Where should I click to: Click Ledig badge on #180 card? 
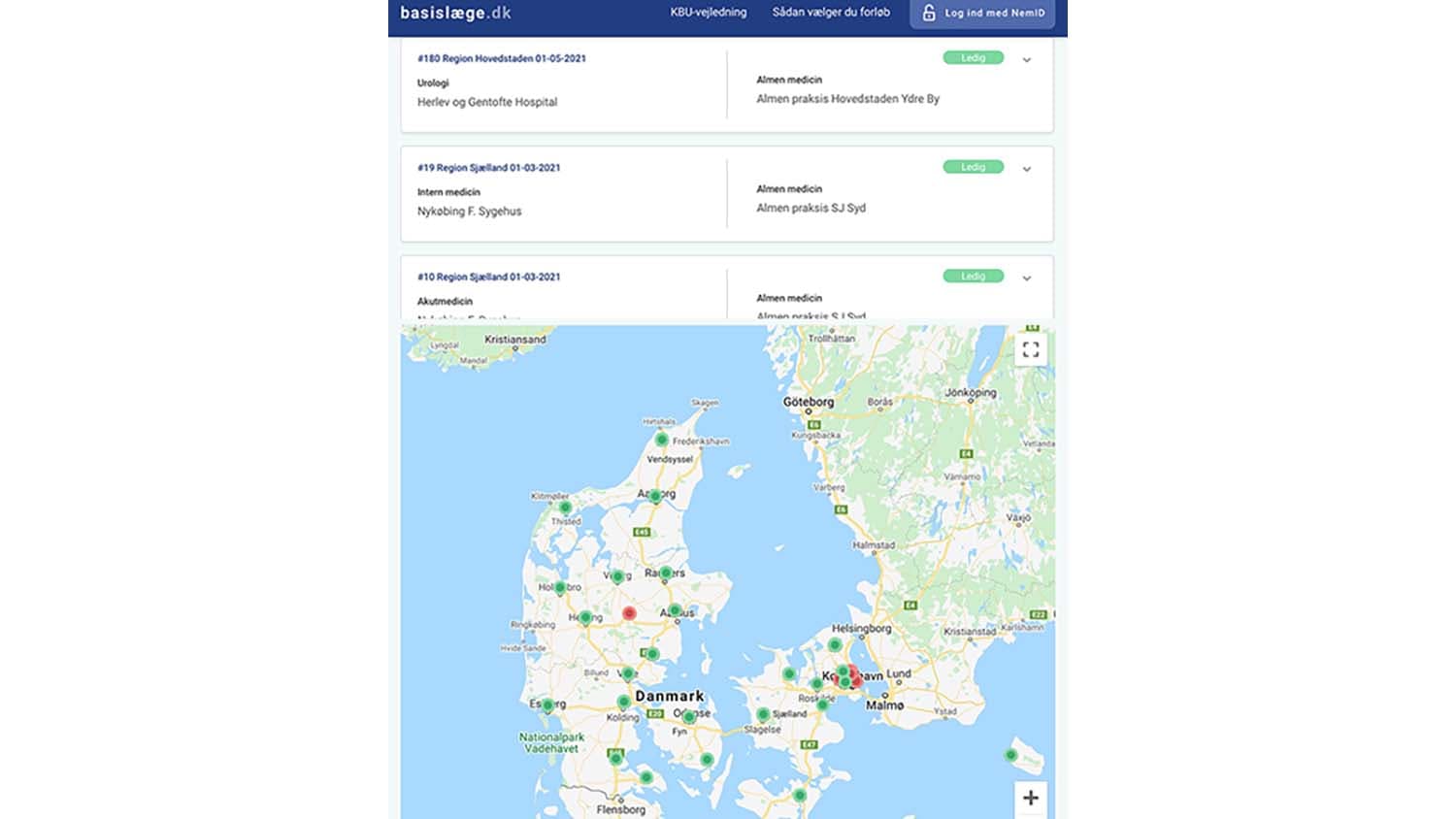[973, 58]
